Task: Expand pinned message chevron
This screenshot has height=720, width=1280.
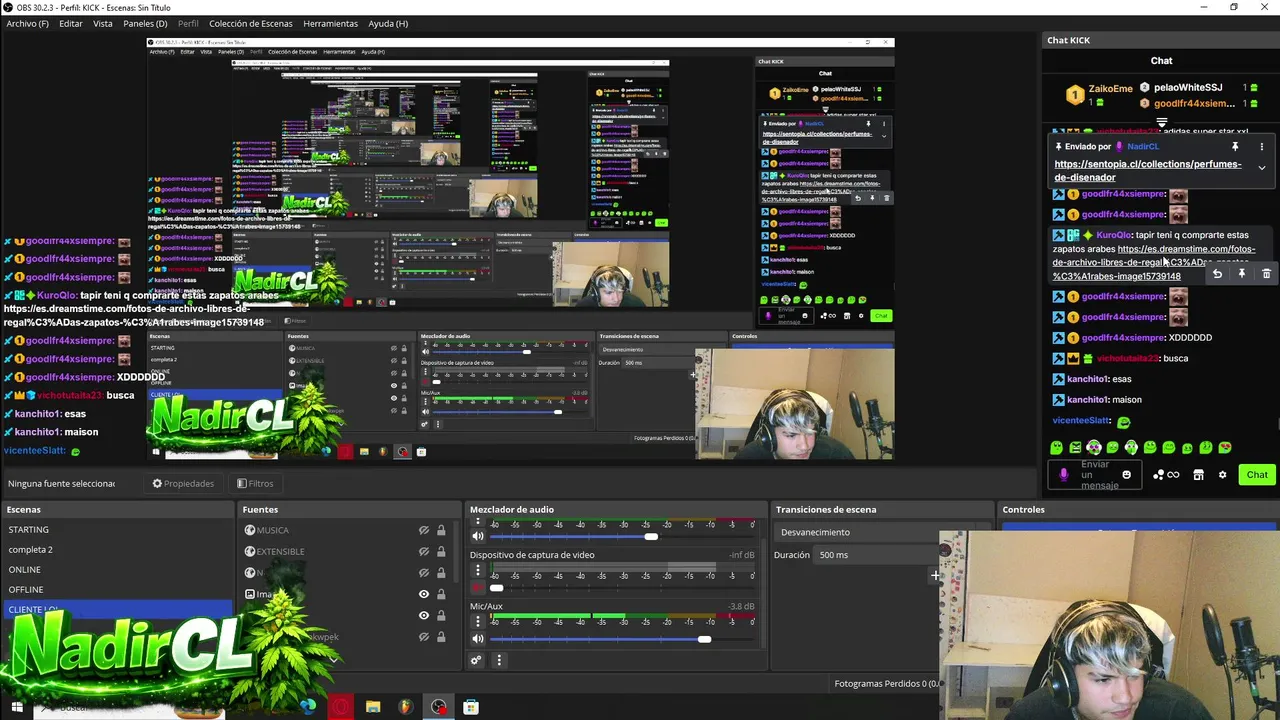Action: click(x=1261, y=168)
